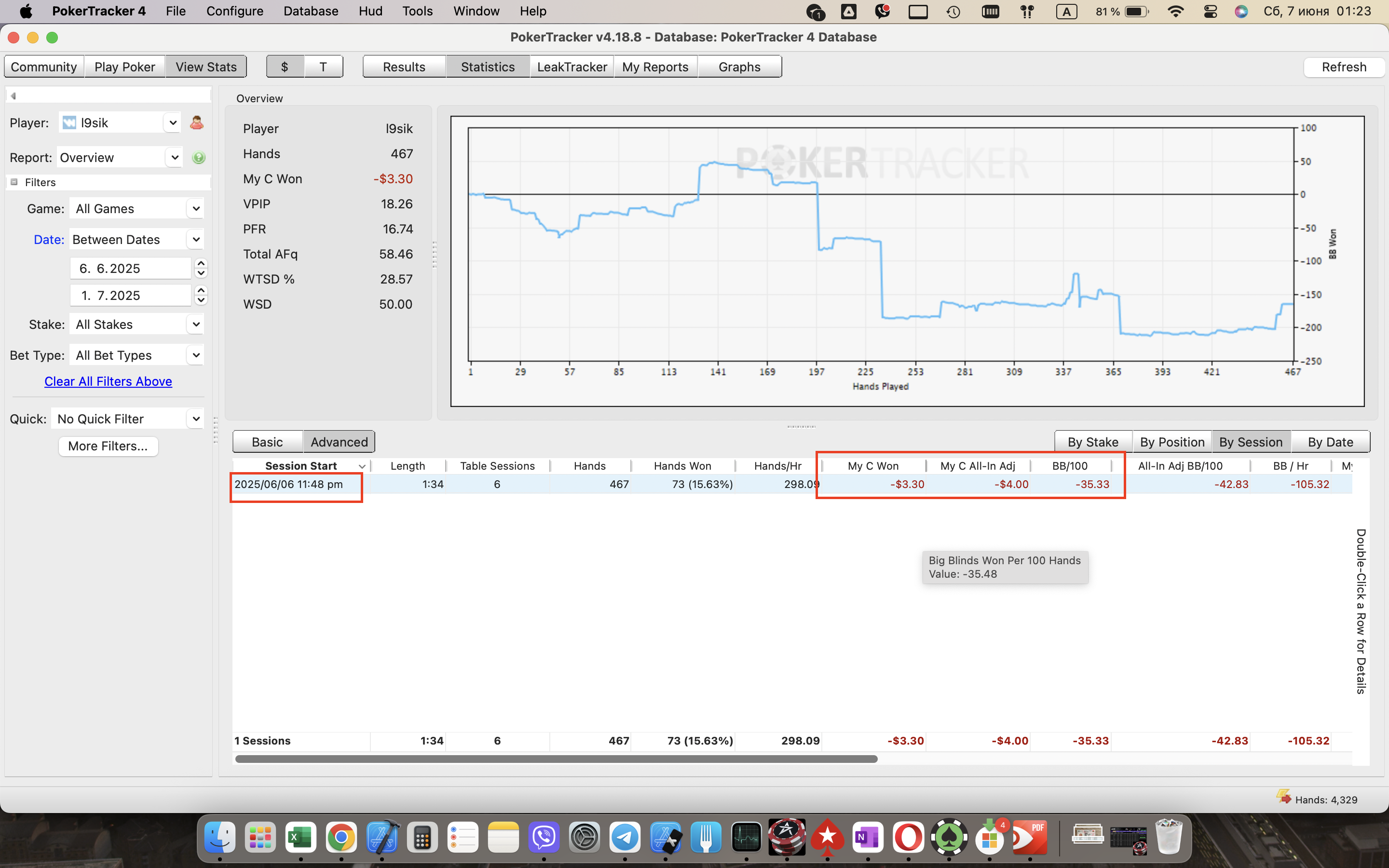Open the Simulator app in the dock
Viewport: 1389px width, 868px height.
(x=665, y=837)
